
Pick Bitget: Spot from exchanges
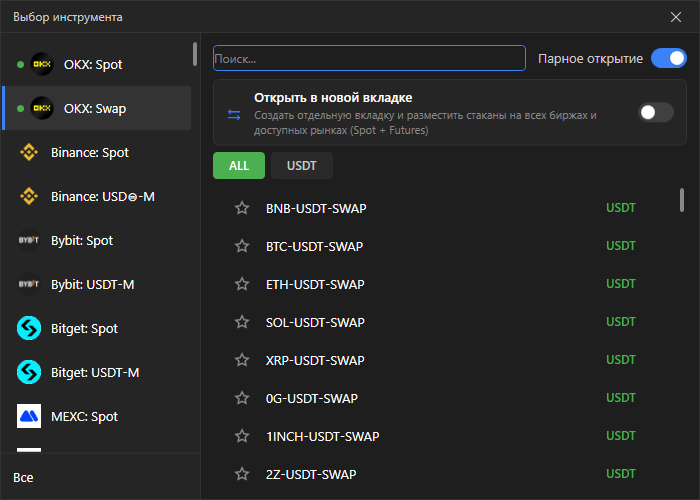(97, 328)
